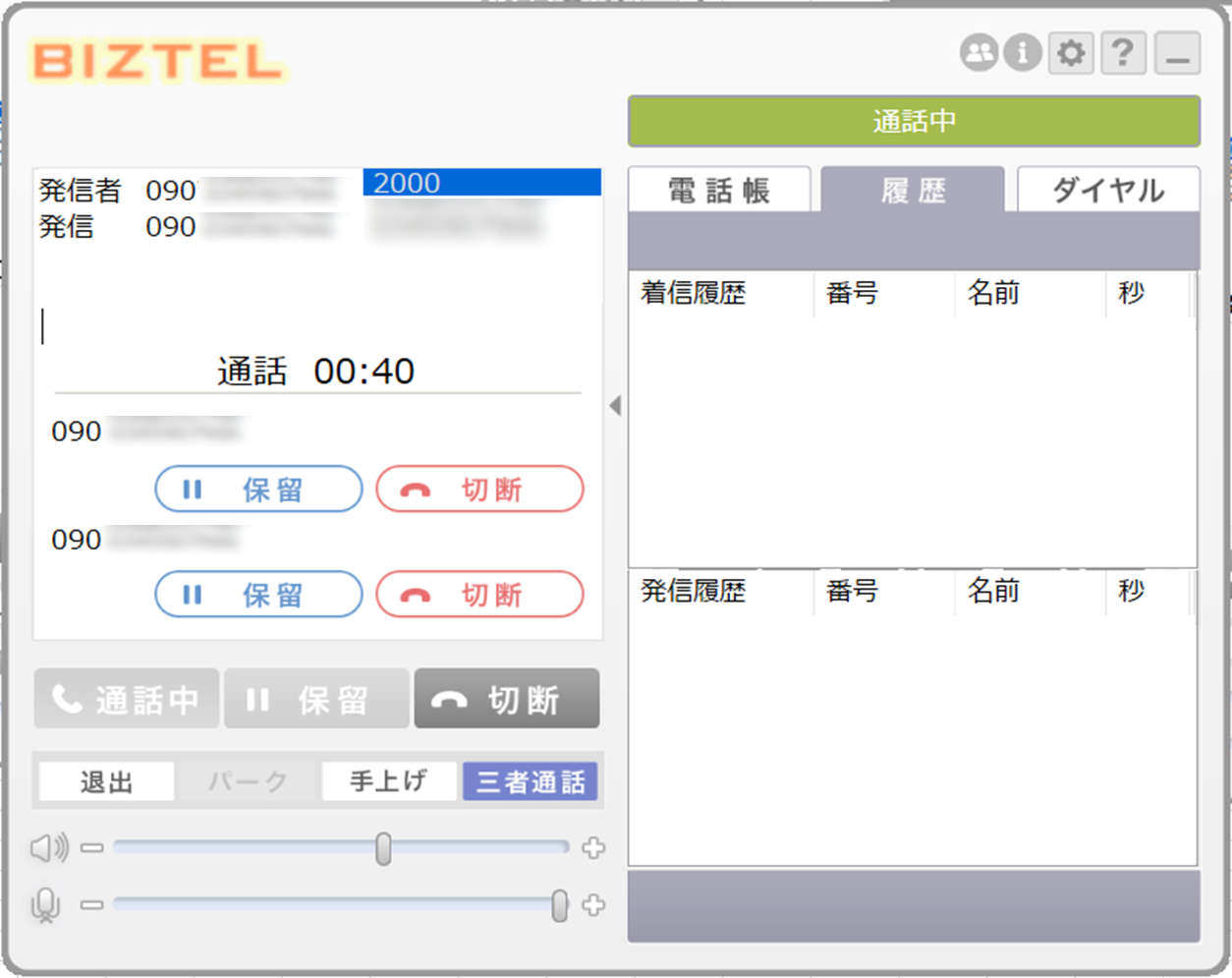
Task: Click the information (i) icon
Action: click(x=1022, y=52)
